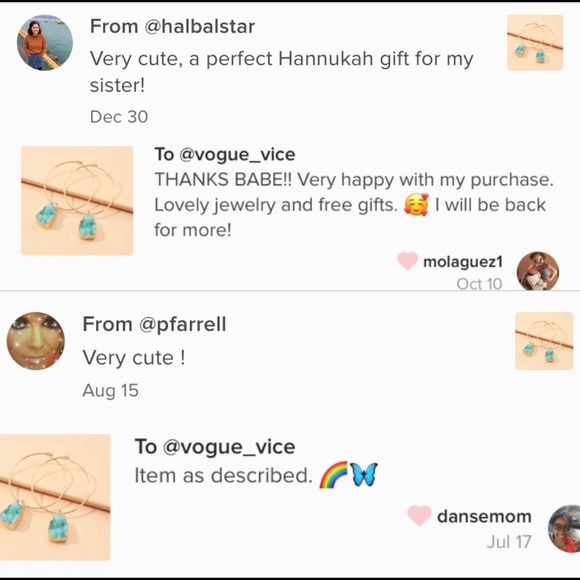Click the blue butterfly emoji

[x=363, y=475]
